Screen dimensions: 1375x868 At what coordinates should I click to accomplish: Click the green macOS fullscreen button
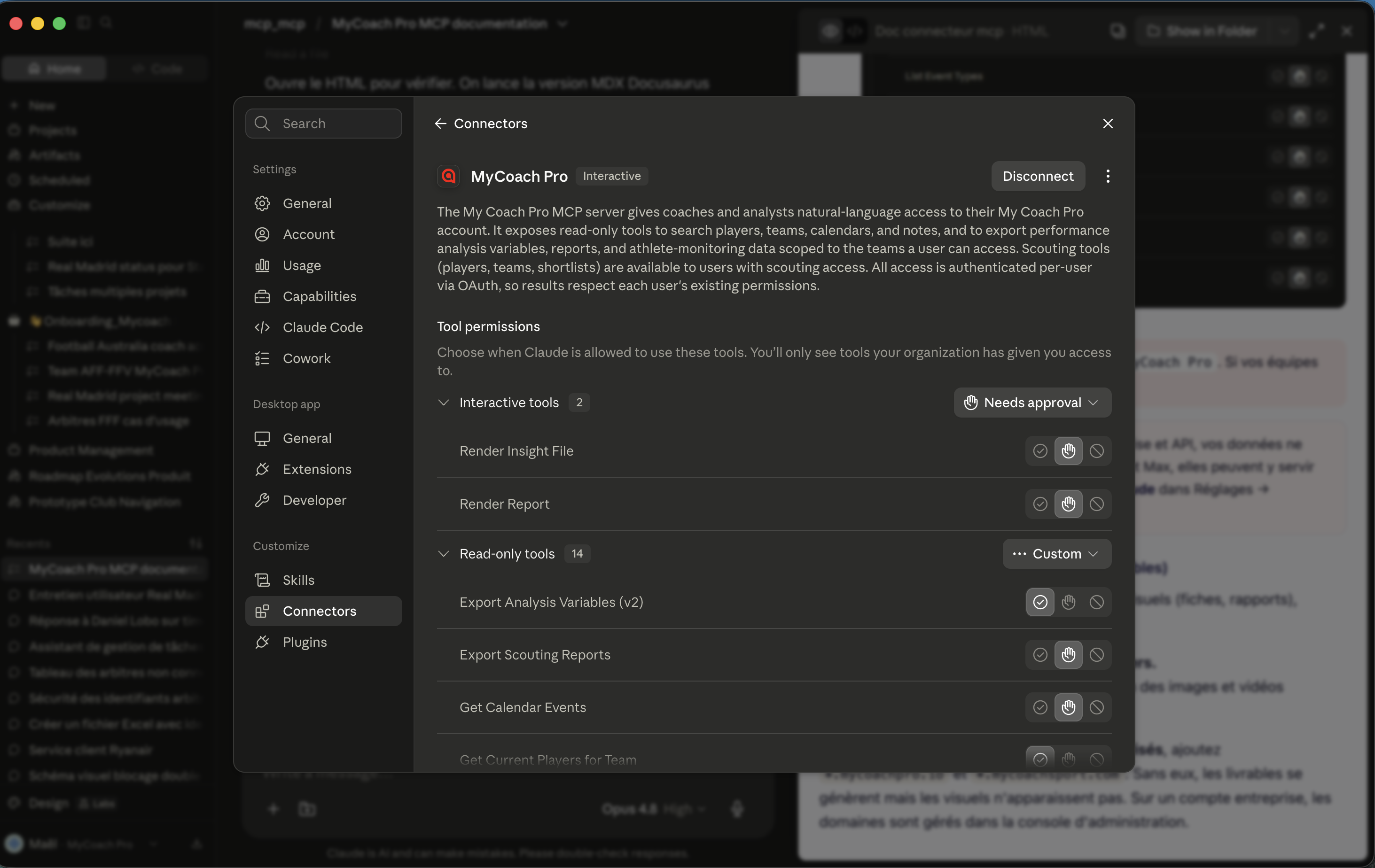coord(59,23)
